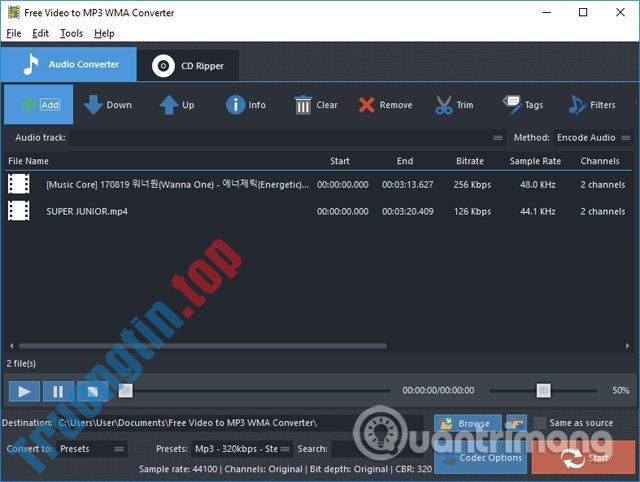Click the Sample Rate column header
Image resolution: width=640 pixels, height=482 pixels.
[535, 161]
